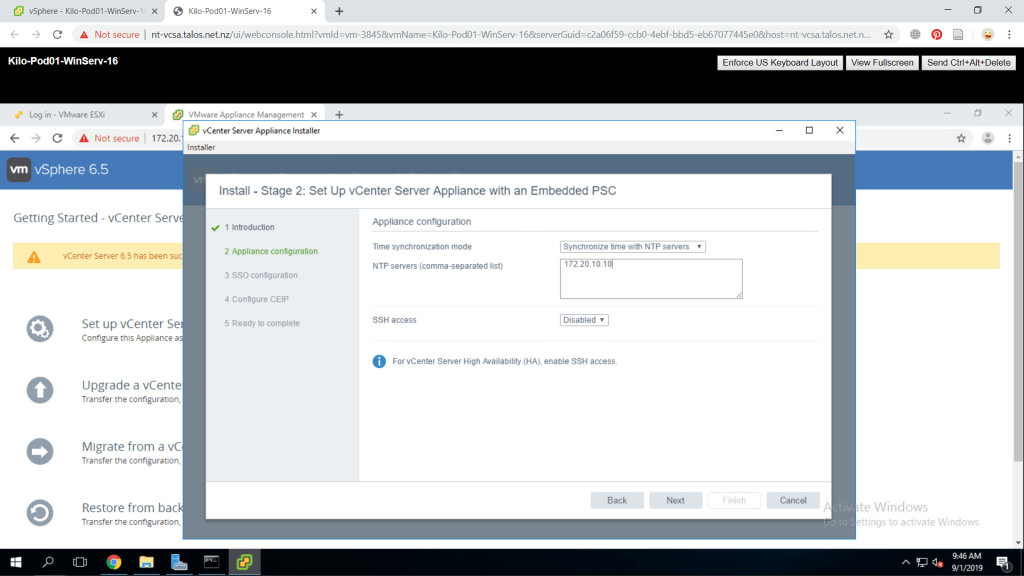Show hidden system tray icons chevron
1024x576 pixels.
[906, 562]
